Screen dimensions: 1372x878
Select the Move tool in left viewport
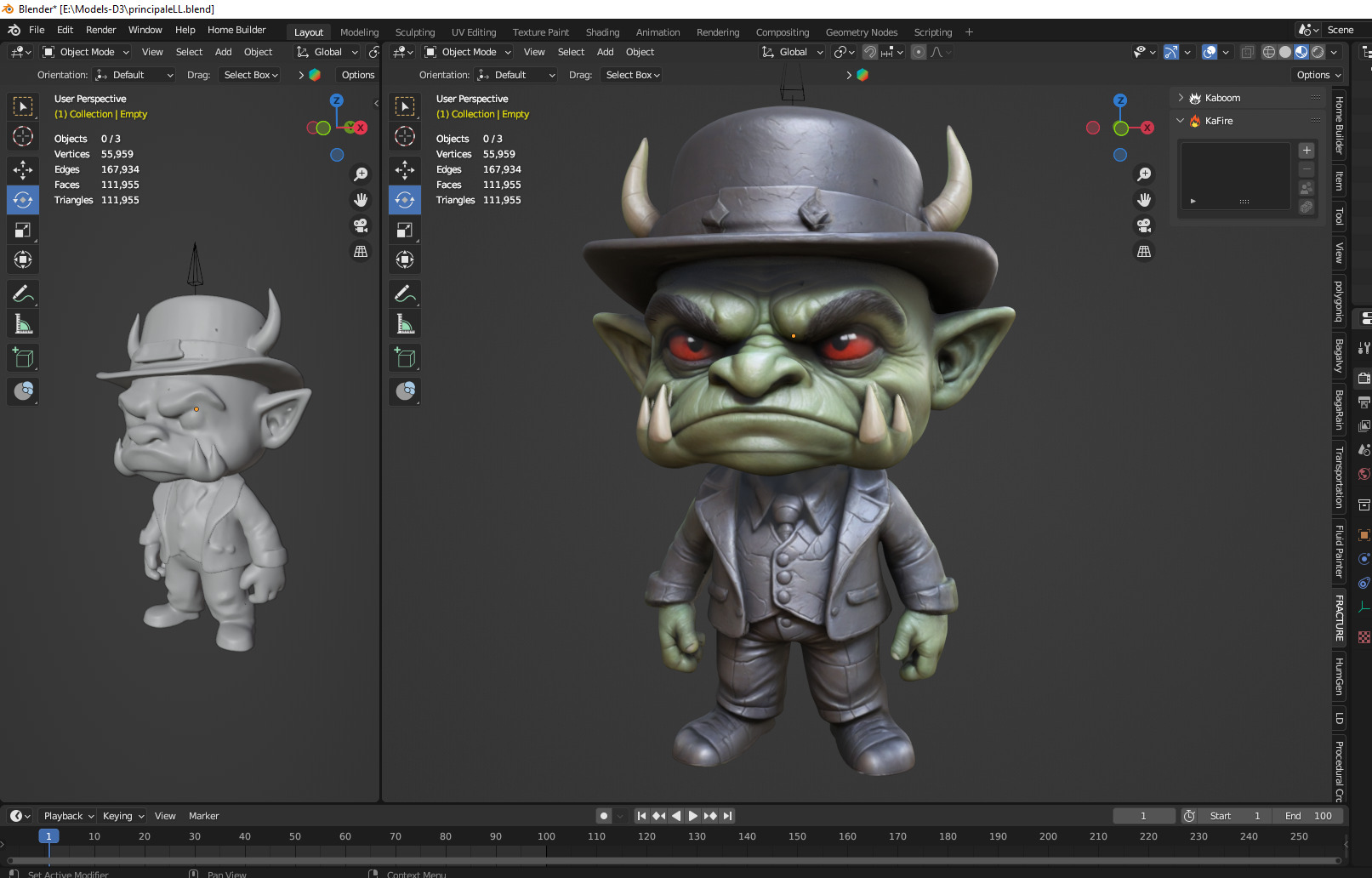click(23, 170)
